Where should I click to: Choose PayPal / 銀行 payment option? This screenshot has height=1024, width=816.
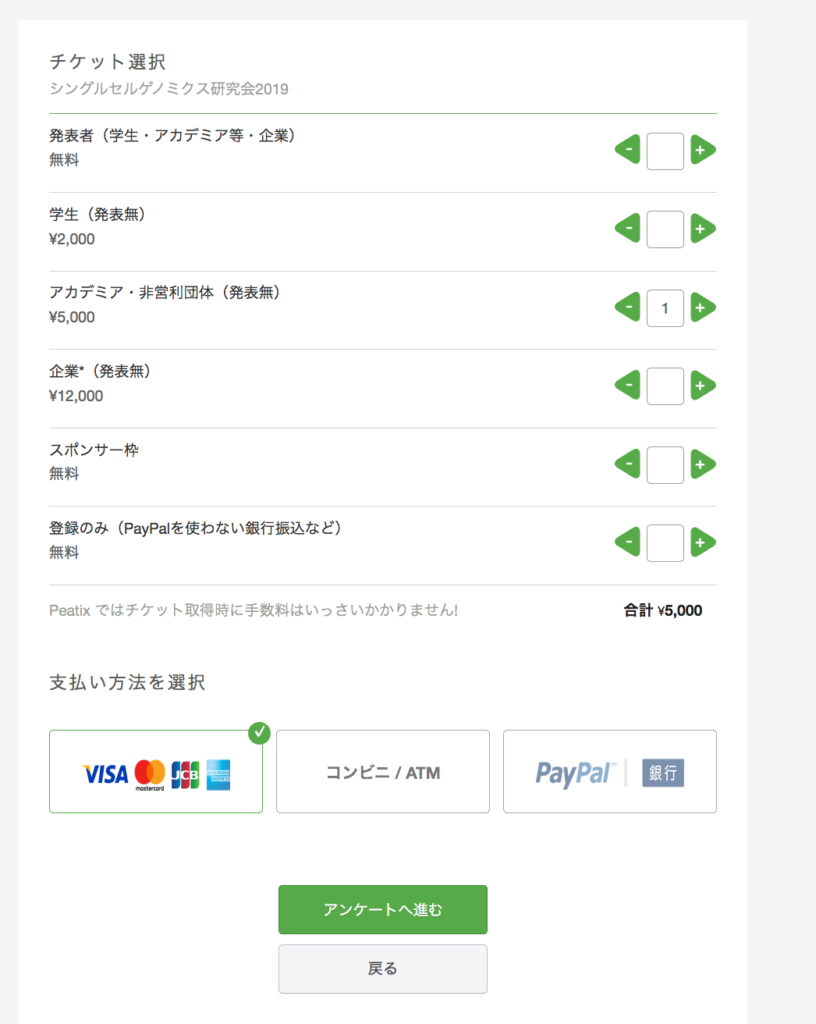click(x=610, y=771)
